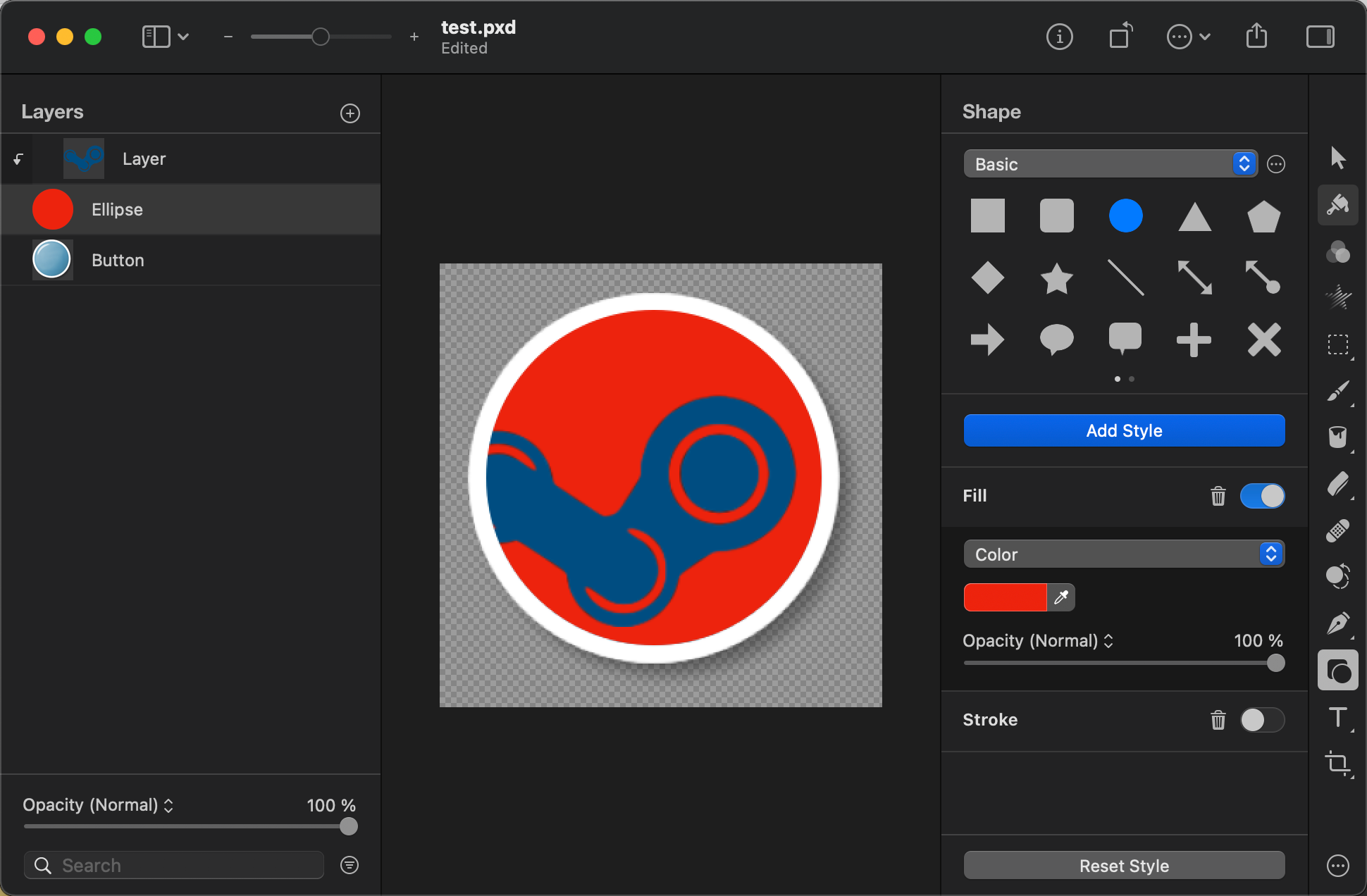Image resolution: width=1367 pixels, height=896 pixels.
Task: Choose the right arrow shape
Action: pyautogui.click(x=988, y=340)
